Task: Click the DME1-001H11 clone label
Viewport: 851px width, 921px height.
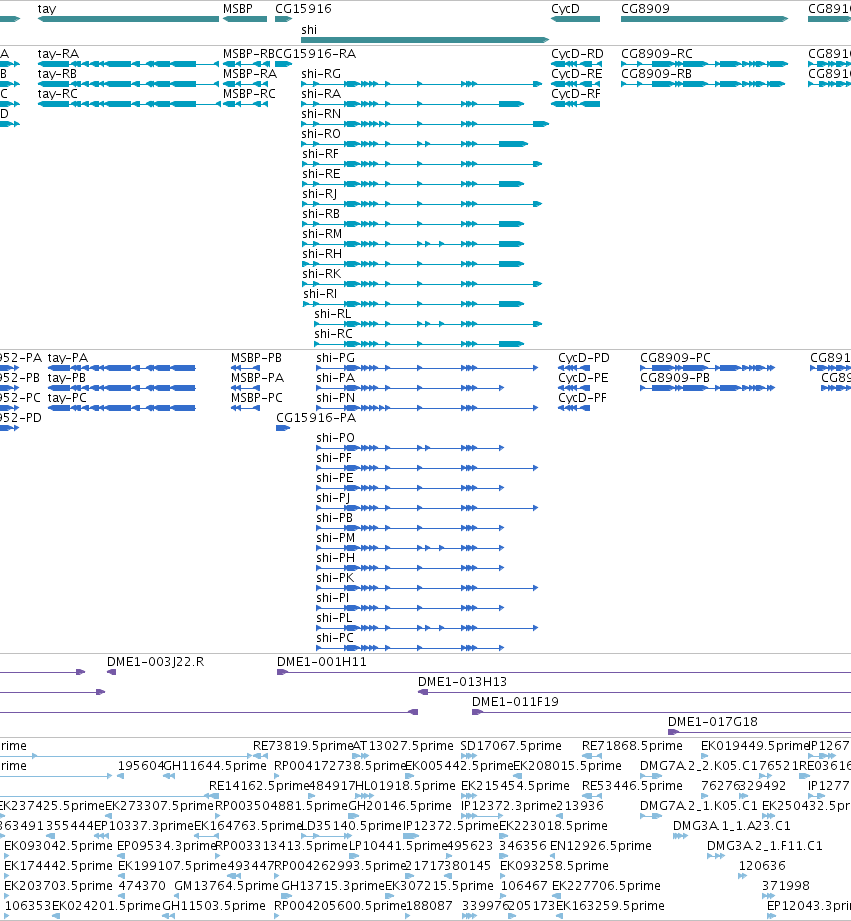Action: [x=322, y=662]
